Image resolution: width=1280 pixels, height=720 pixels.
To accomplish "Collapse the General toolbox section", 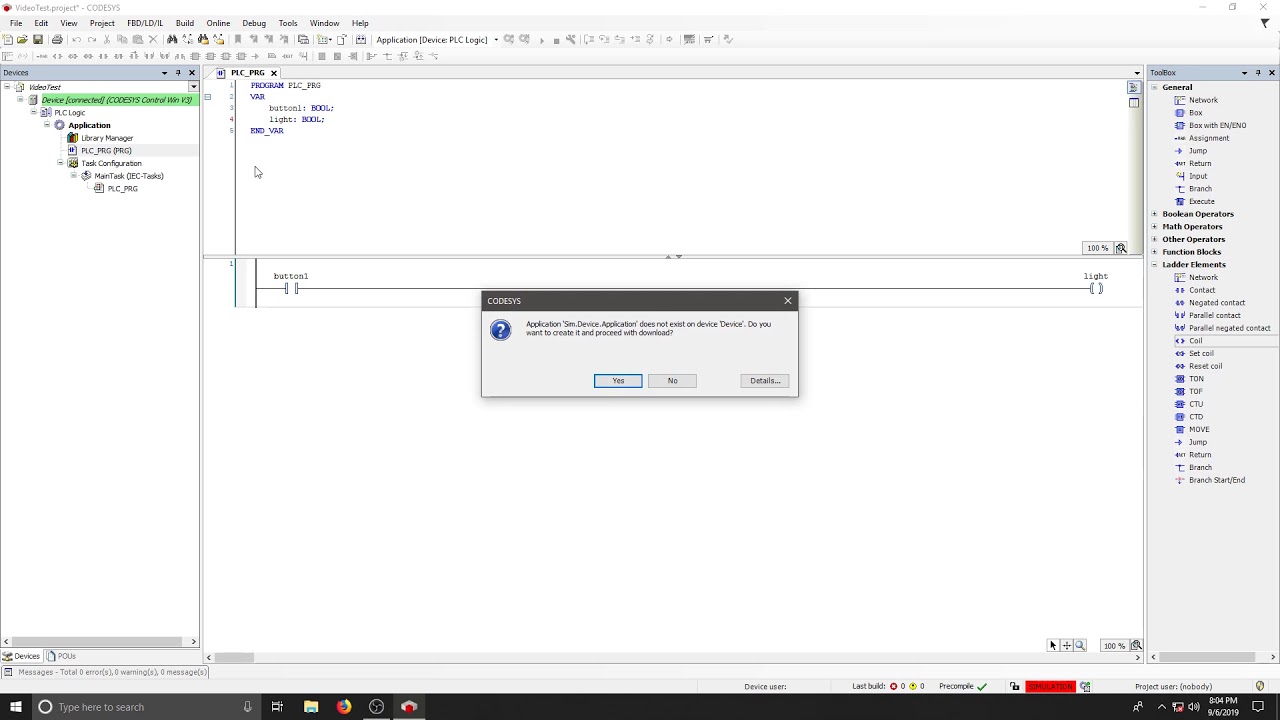I will click(x=1154, y=87).
